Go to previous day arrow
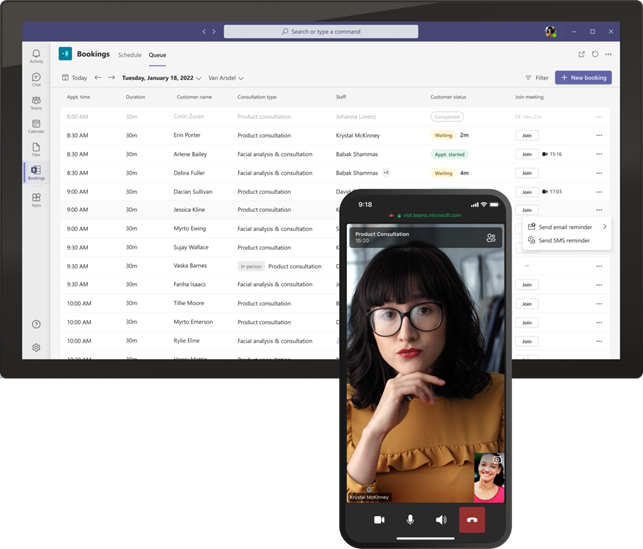 point(98,77)
